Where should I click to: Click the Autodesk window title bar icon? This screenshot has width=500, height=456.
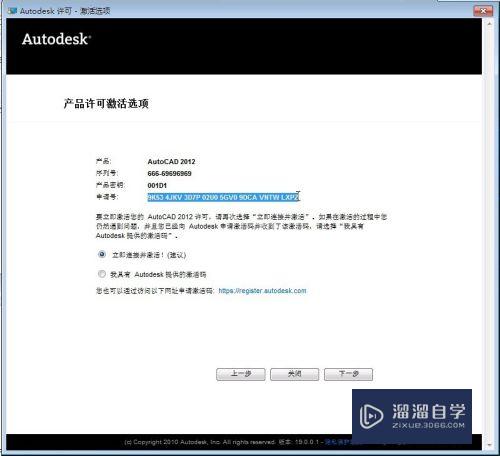pyautogui.click(x=12, y=11)
